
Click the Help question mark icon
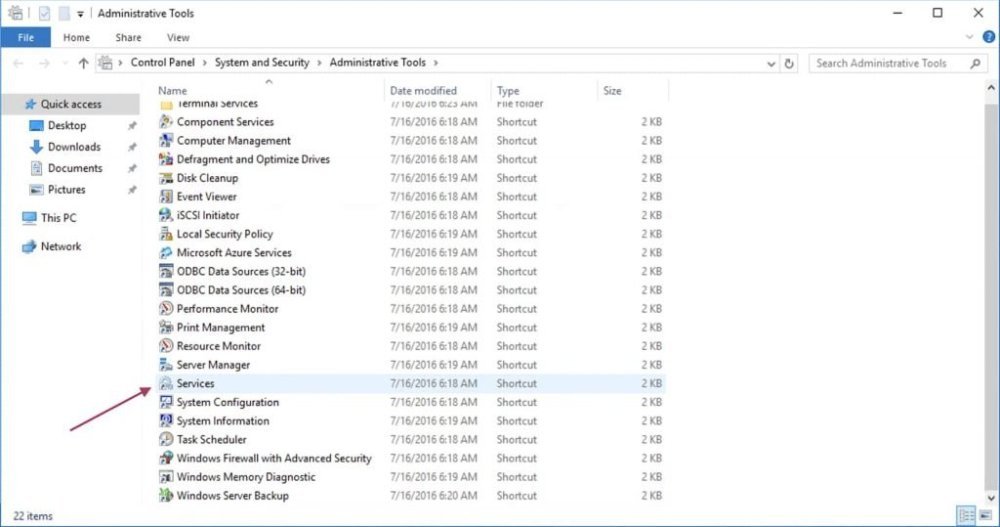(988, 37)
